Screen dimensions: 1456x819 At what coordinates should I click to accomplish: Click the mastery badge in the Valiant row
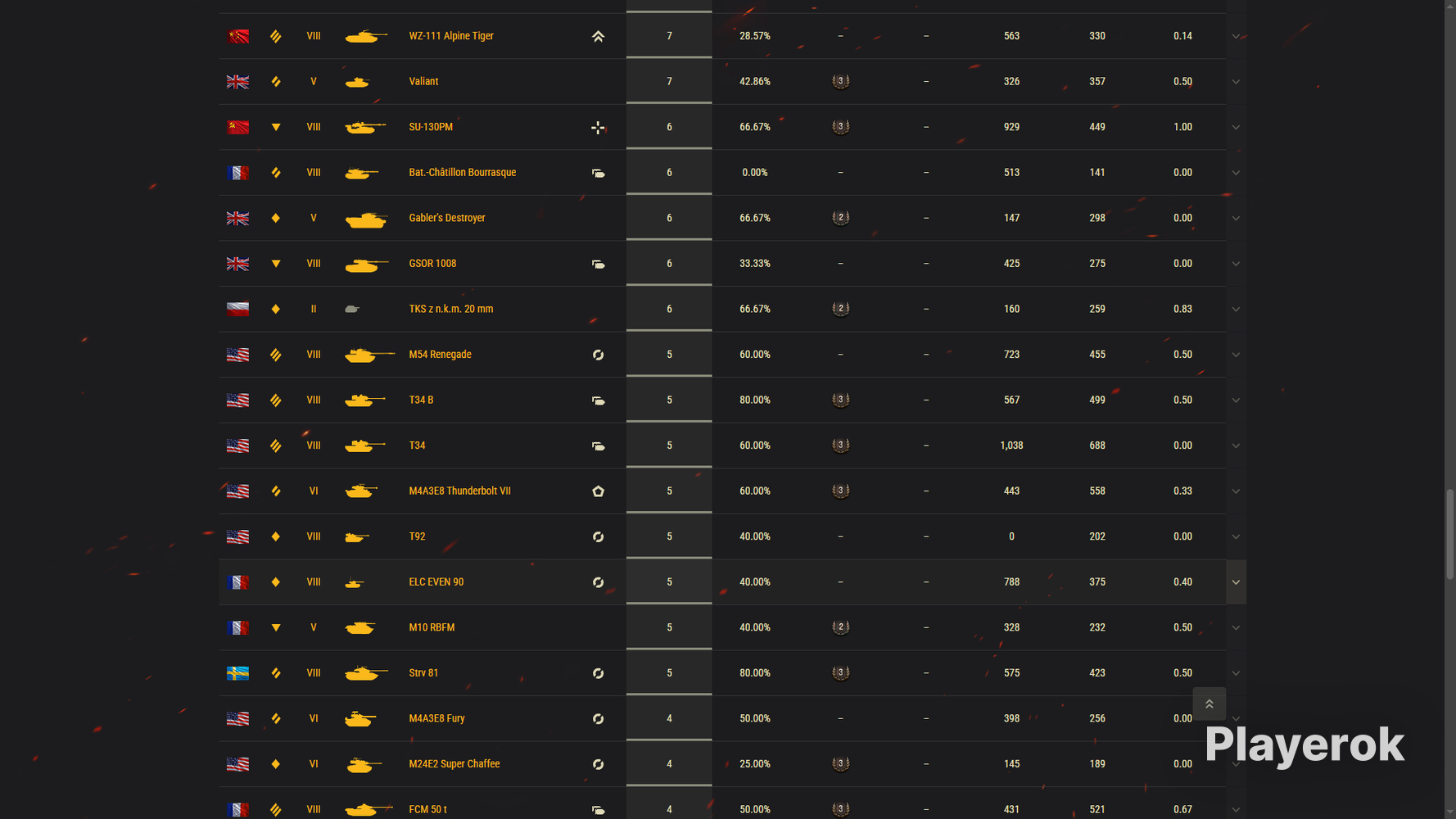pos(840,81)
